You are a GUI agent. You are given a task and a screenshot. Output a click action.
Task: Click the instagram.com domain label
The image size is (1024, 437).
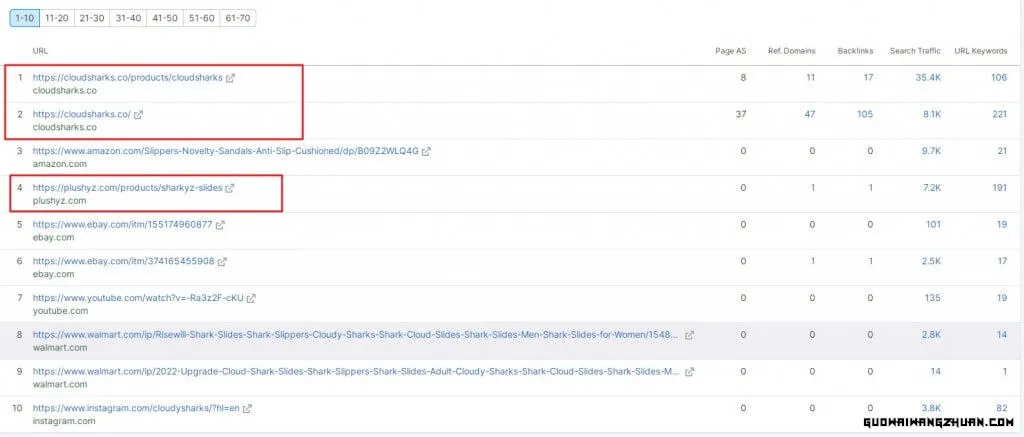[64, 422]
